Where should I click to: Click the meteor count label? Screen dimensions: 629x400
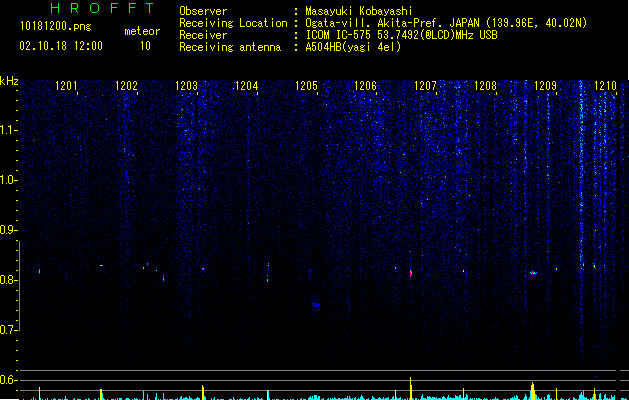pyautogui.click(x=142, y=31)
